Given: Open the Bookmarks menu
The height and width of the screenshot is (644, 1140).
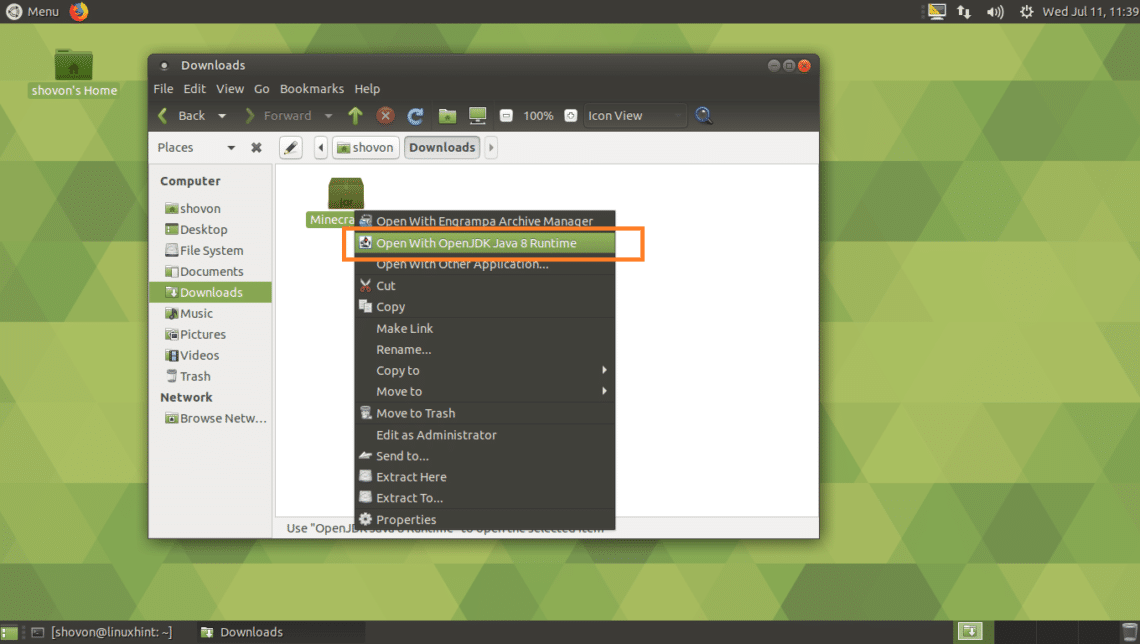Looking at the screenshot, I should click(311, 89).
